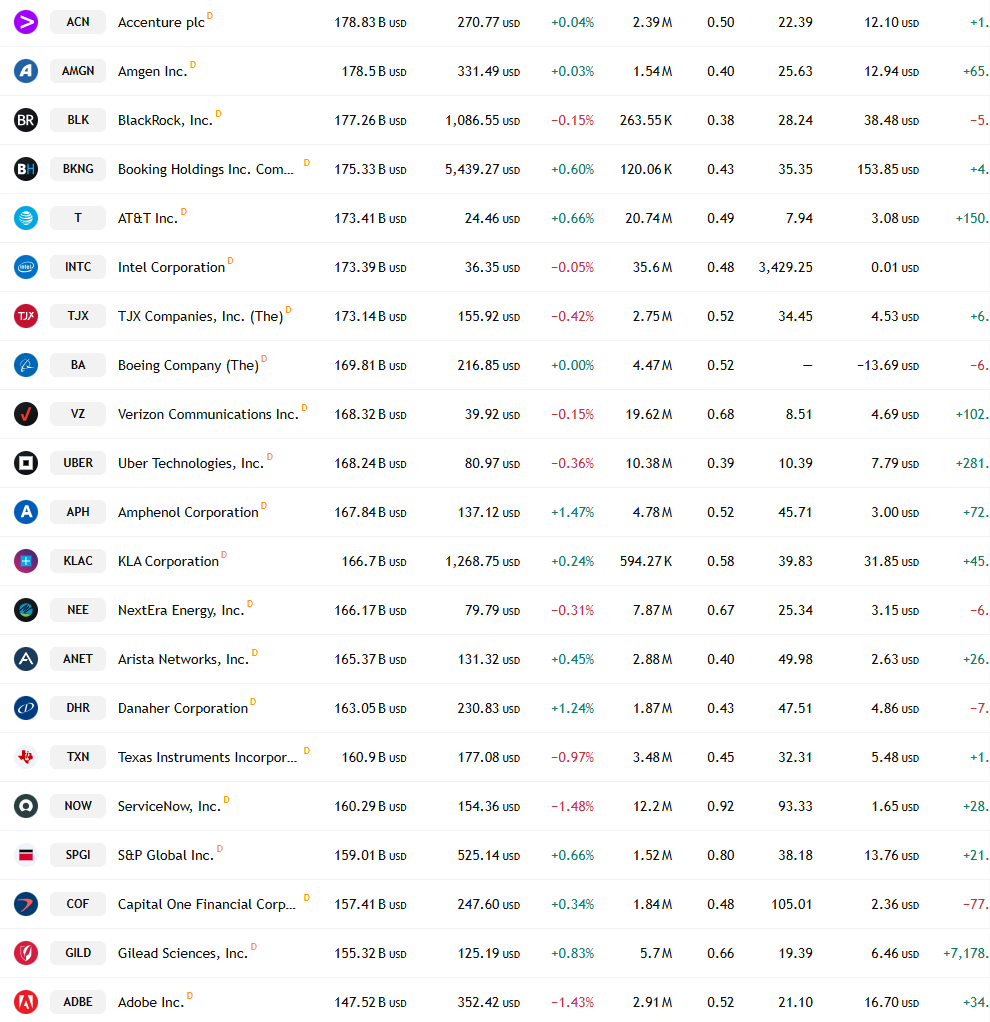Click the BlackRock logo icon
Screen dimensions: 990x1022
click(x=26, y=120)
